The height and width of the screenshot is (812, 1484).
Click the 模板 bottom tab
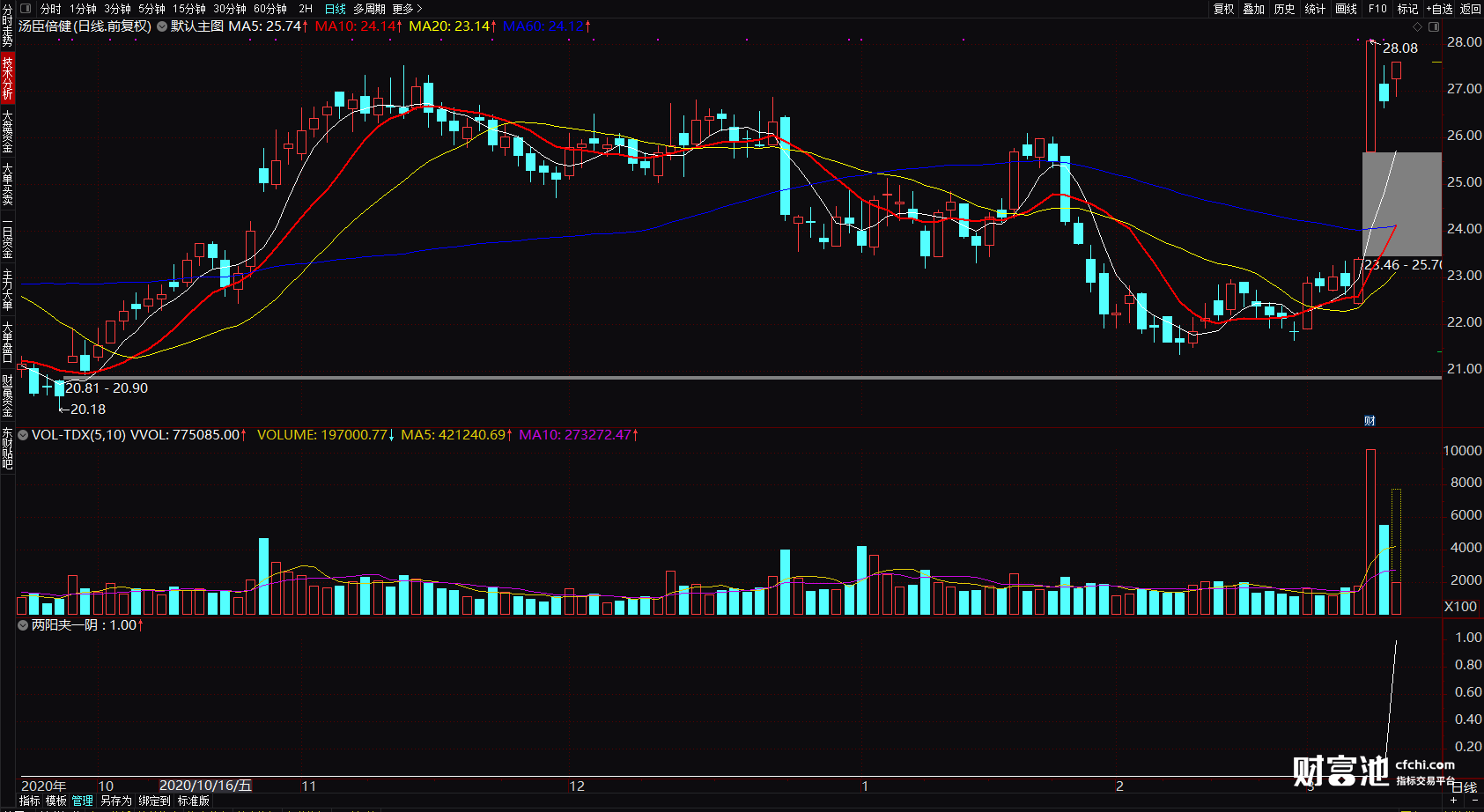click(x=56, y=801)
